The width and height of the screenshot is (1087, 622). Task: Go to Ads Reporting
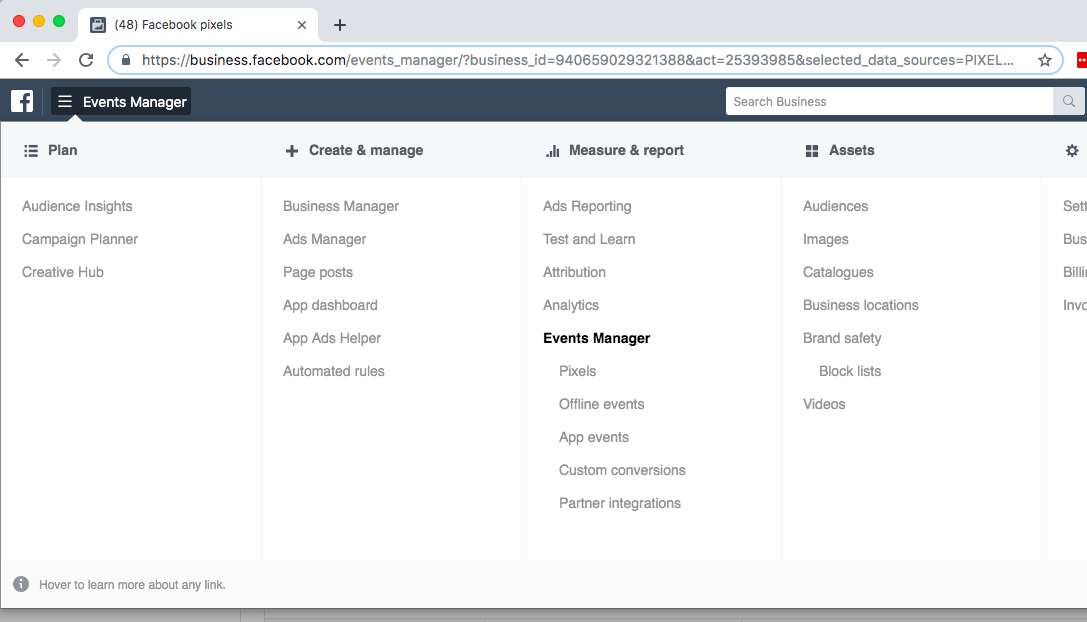(587, 206)
